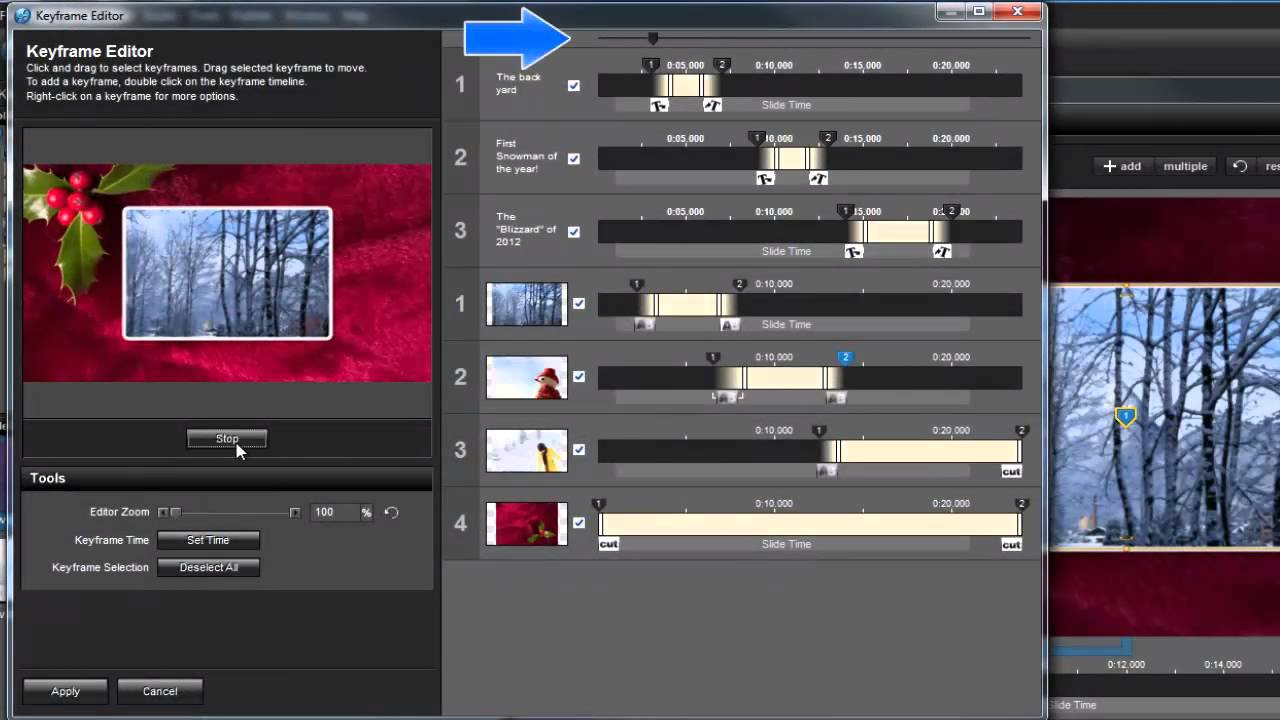1280x720 pixels.
Task: Select keyframe 1 on the Blizzard of 2012 caption
Action: pos(846,211)
